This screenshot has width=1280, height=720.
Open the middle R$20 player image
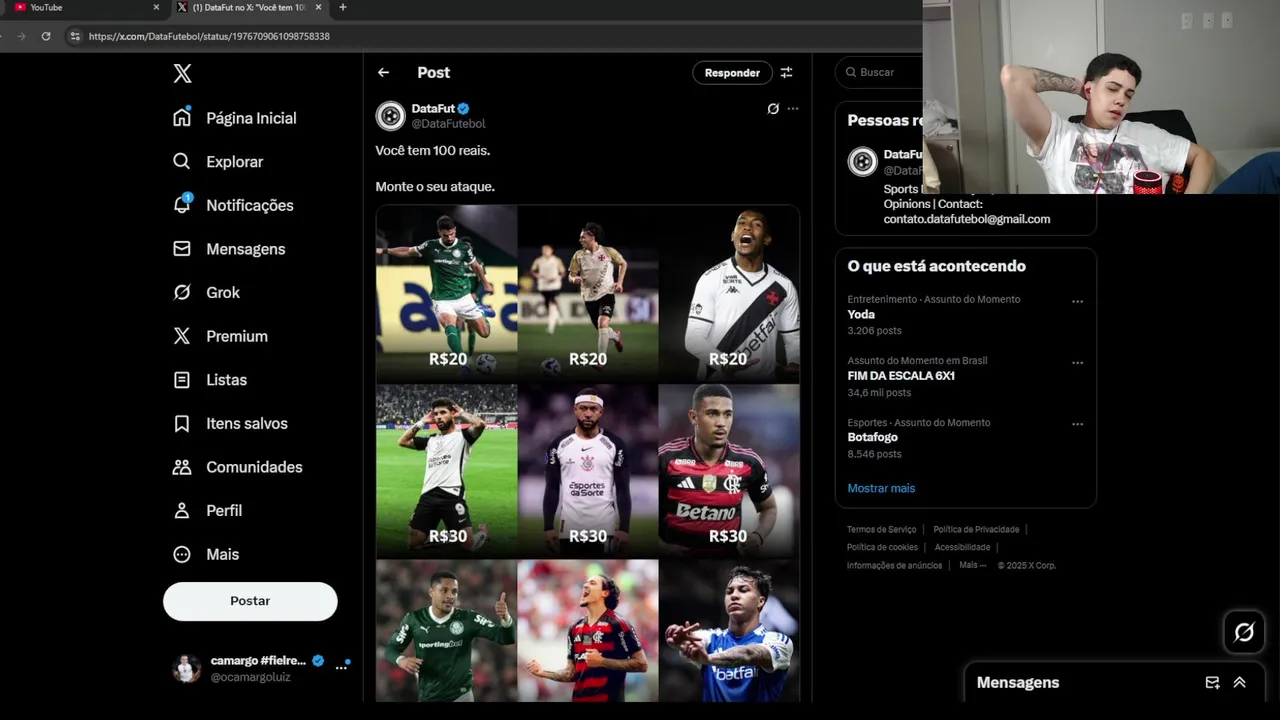(588, 293)
